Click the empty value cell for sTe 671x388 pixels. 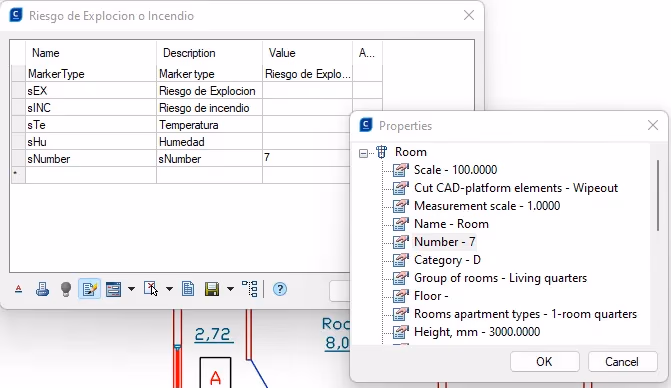pos(306,125)
